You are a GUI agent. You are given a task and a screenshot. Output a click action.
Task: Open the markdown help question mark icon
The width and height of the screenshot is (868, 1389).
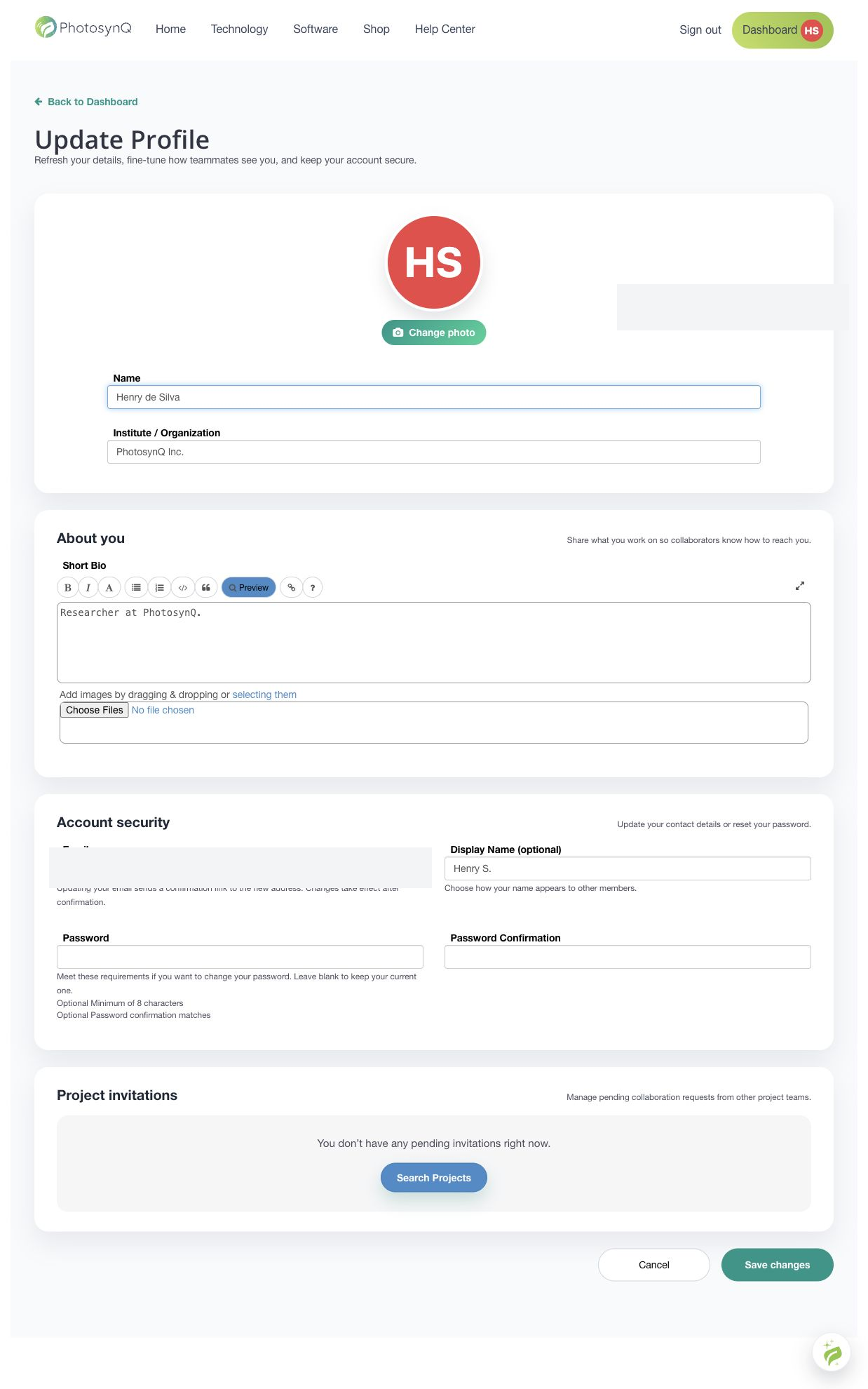tap(312, 587)
